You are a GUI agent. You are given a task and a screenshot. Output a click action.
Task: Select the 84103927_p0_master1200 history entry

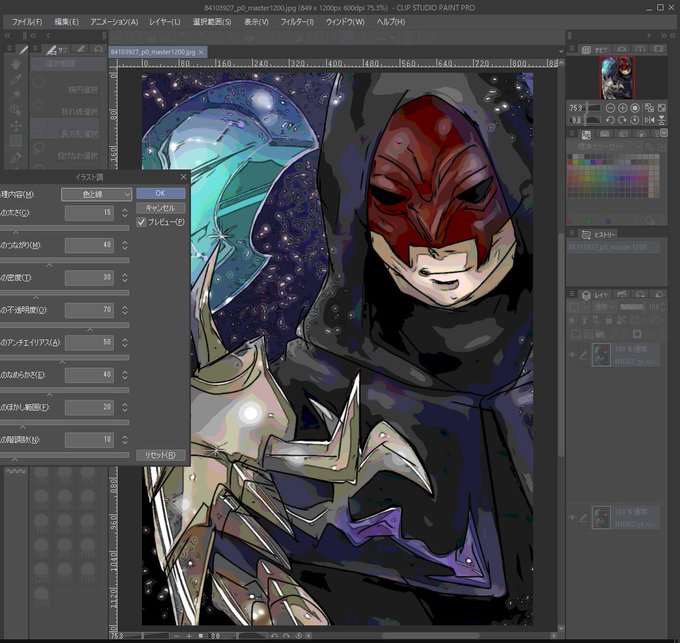(x=614, y=247)
